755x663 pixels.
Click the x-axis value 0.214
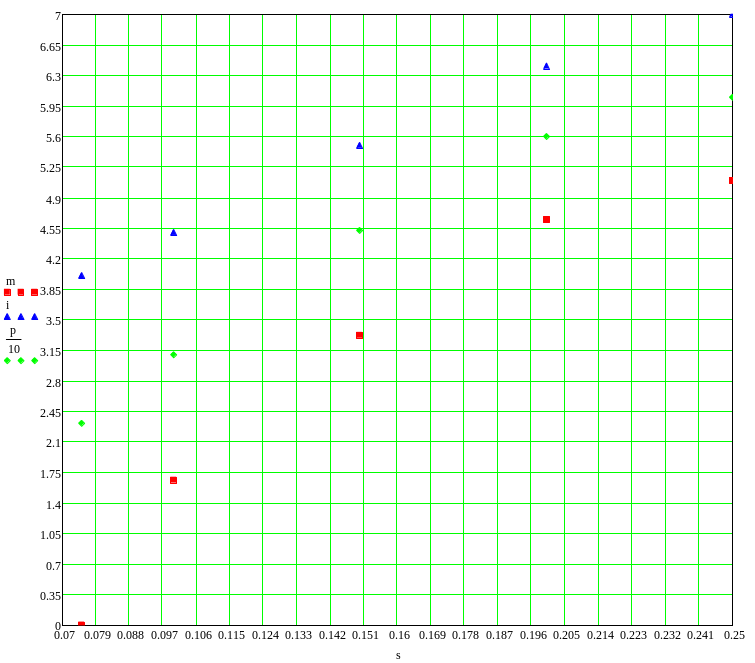click(600, 635)
